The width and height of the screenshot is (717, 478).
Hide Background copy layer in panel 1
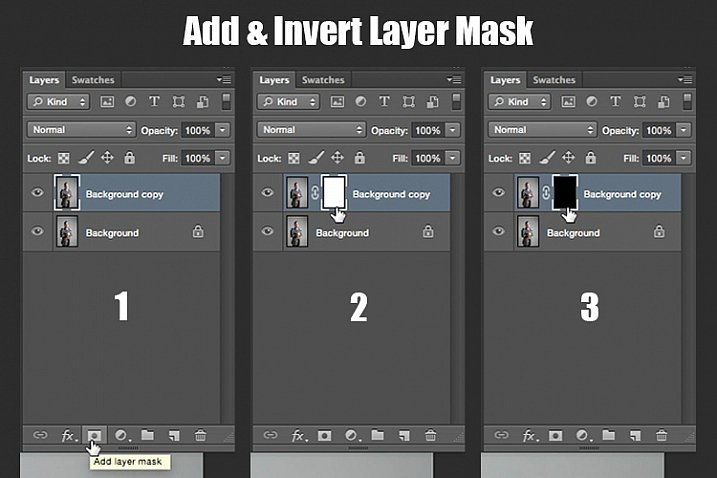coord(38,194)
